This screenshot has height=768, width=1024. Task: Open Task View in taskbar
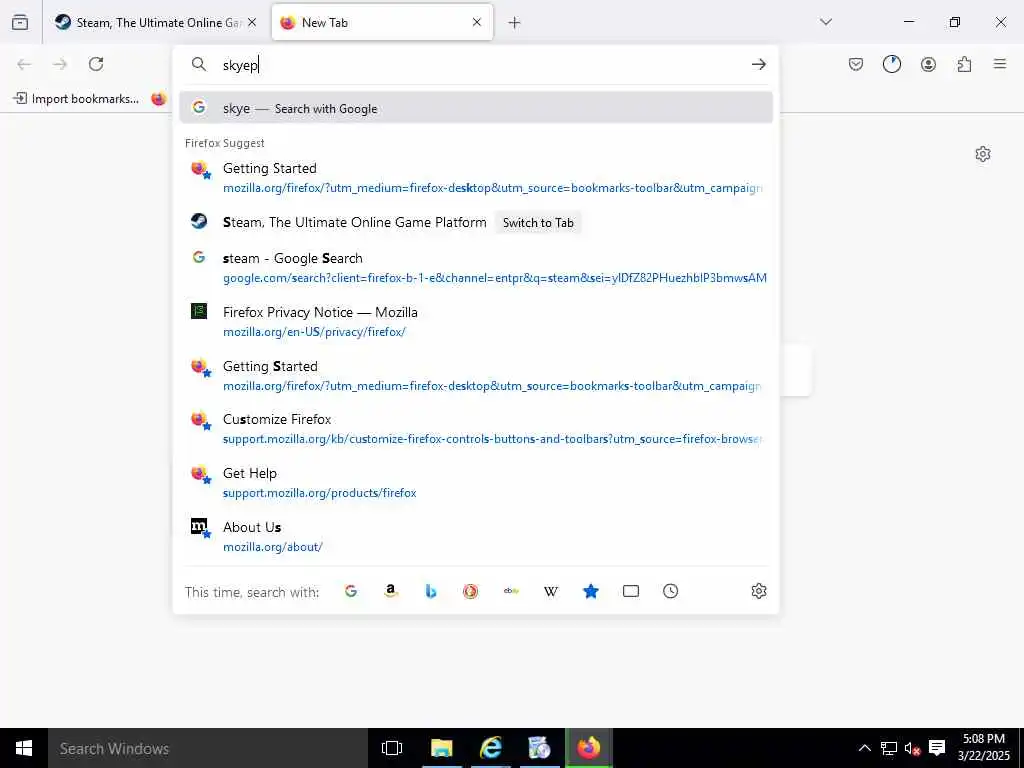coord(392,748)
